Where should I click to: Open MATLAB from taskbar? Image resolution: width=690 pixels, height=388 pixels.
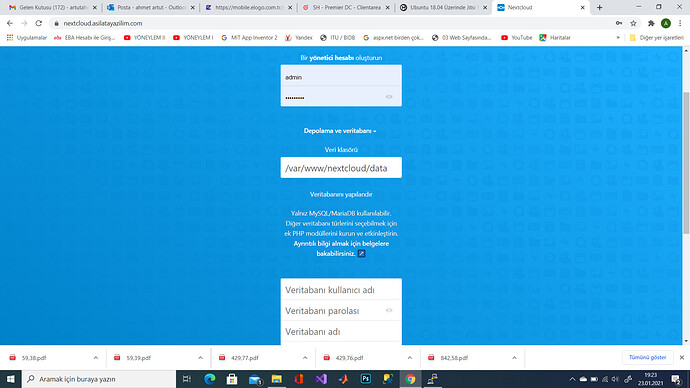(344, 379)
